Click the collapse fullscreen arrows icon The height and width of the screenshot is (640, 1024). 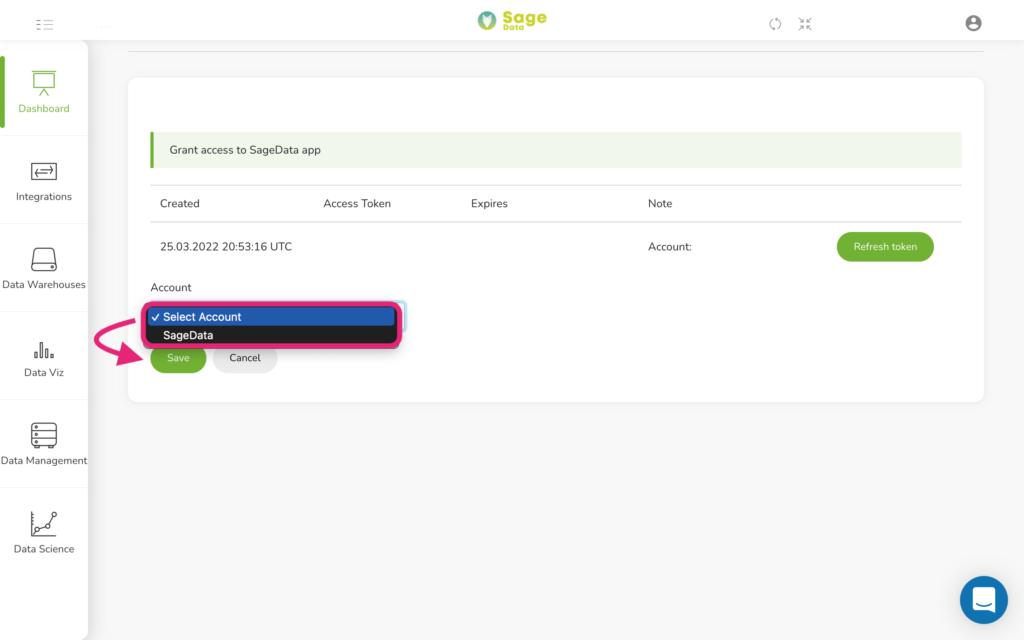coord(805,24)
